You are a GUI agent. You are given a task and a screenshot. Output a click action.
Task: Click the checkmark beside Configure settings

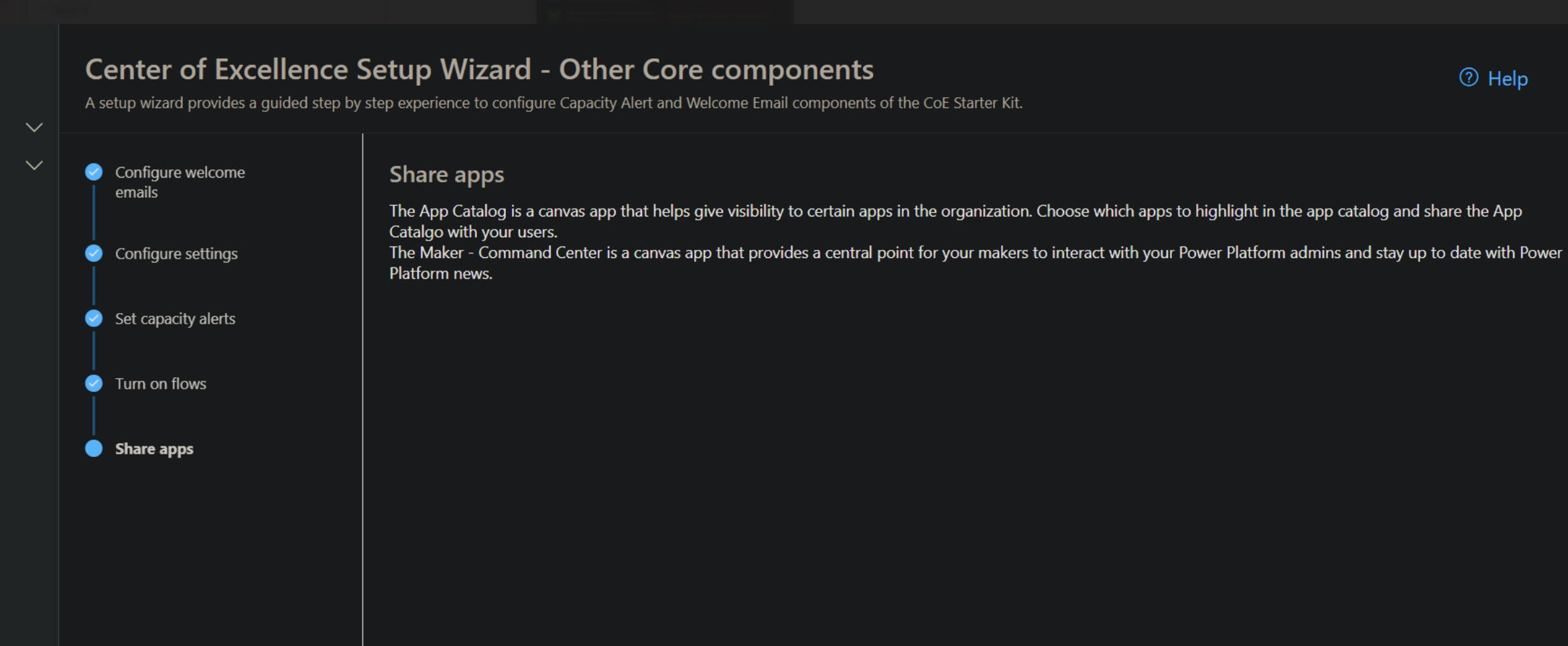(x=93, y=253)
